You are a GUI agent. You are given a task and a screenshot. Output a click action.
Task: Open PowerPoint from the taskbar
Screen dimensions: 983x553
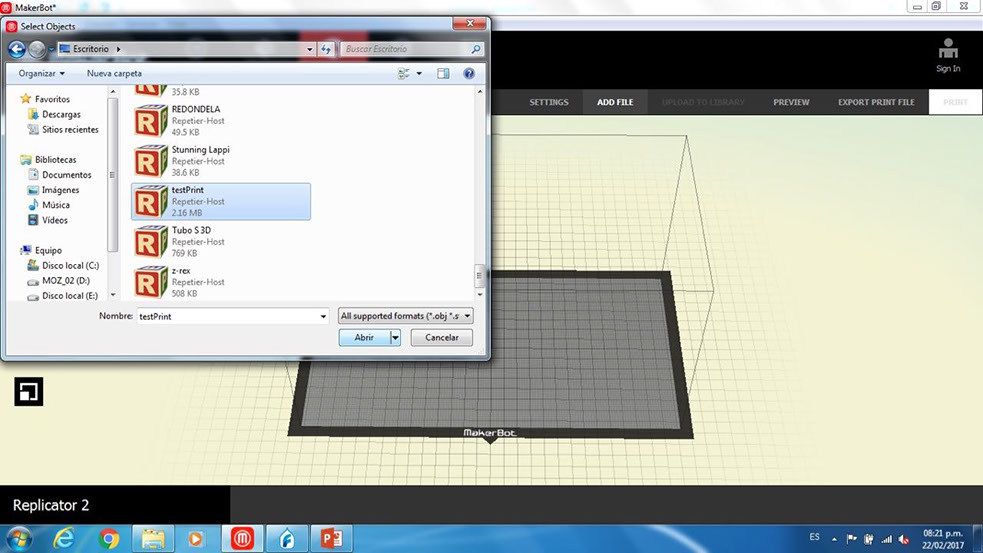[x=332, y=539]
